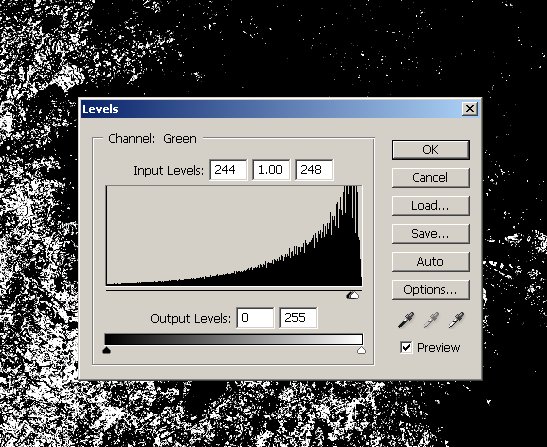Select the gray point eyedropper
Viewport: 547px width, 447px height.
click(x=431, y=320)
